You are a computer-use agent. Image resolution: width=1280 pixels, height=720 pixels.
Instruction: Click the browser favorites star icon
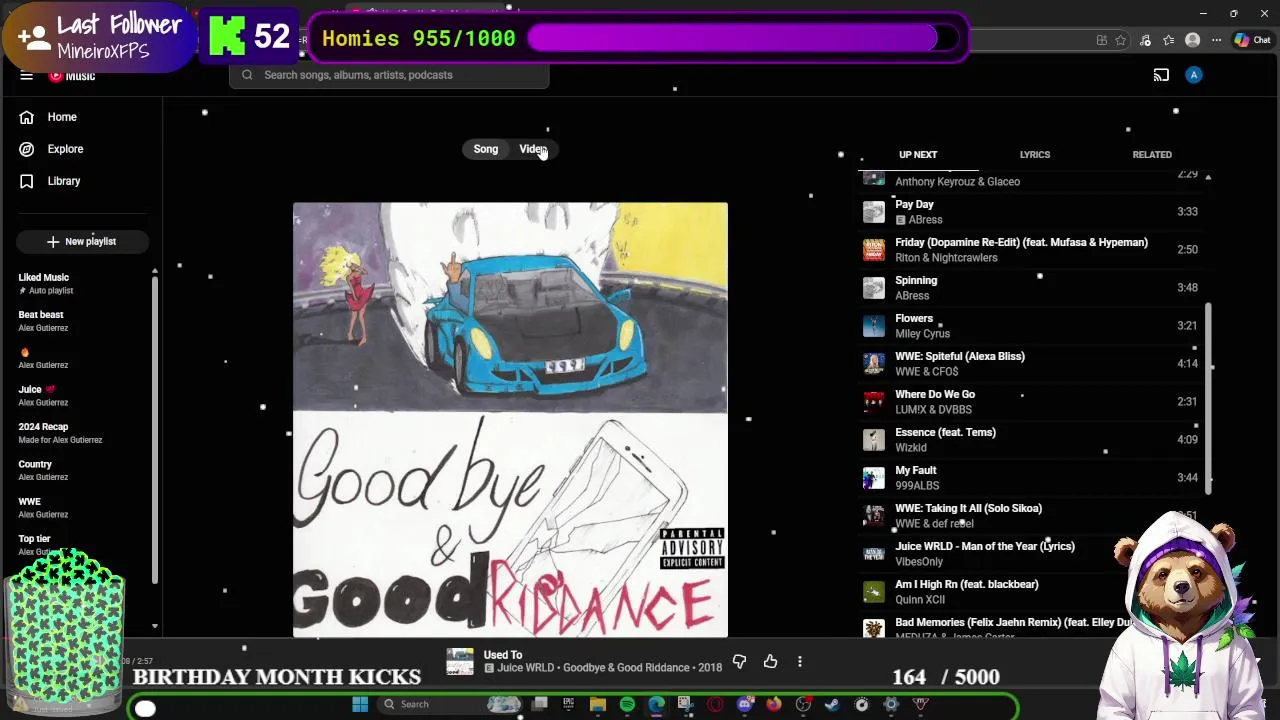[1121, 40]
